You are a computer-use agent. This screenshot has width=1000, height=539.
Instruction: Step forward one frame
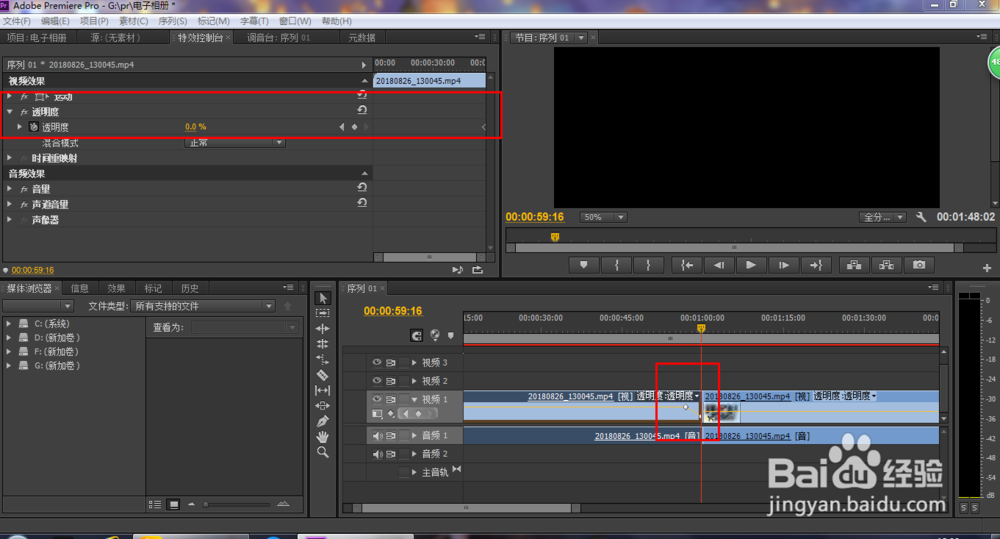(x=784, y=265)
